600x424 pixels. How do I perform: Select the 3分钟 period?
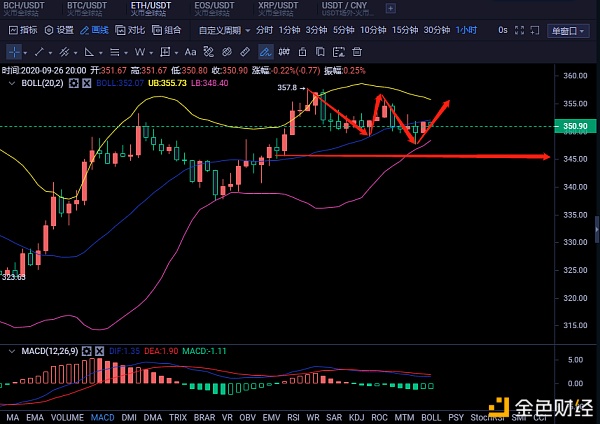316,30
